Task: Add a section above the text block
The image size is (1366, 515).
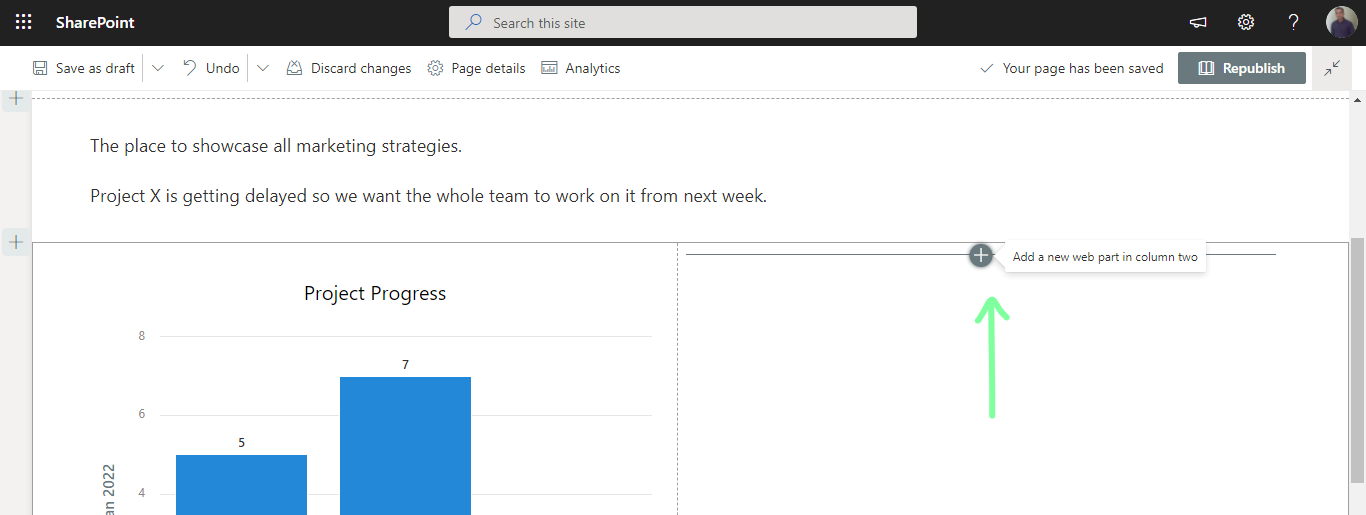Action: (x=16, y=98)
